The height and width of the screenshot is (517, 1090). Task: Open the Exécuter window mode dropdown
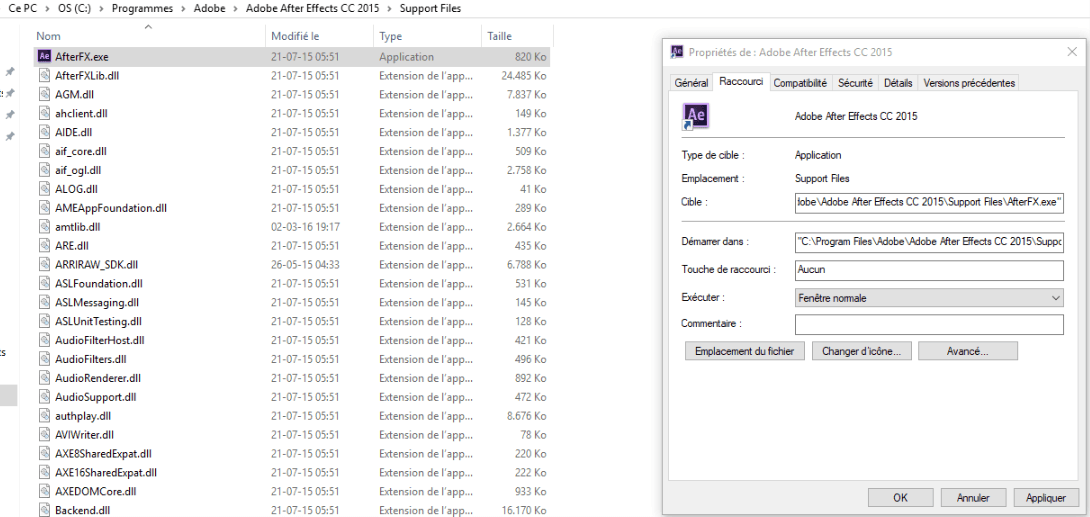(x=929, y=297)
